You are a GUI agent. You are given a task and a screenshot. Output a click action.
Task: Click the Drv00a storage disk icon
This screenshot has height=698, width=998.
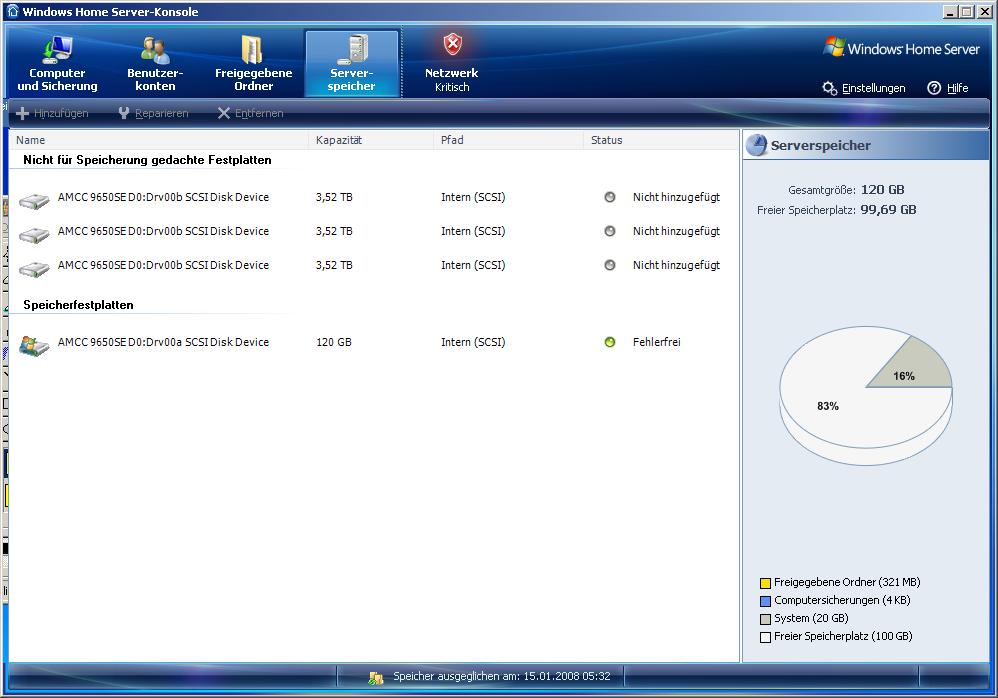(x=34, y=346)
